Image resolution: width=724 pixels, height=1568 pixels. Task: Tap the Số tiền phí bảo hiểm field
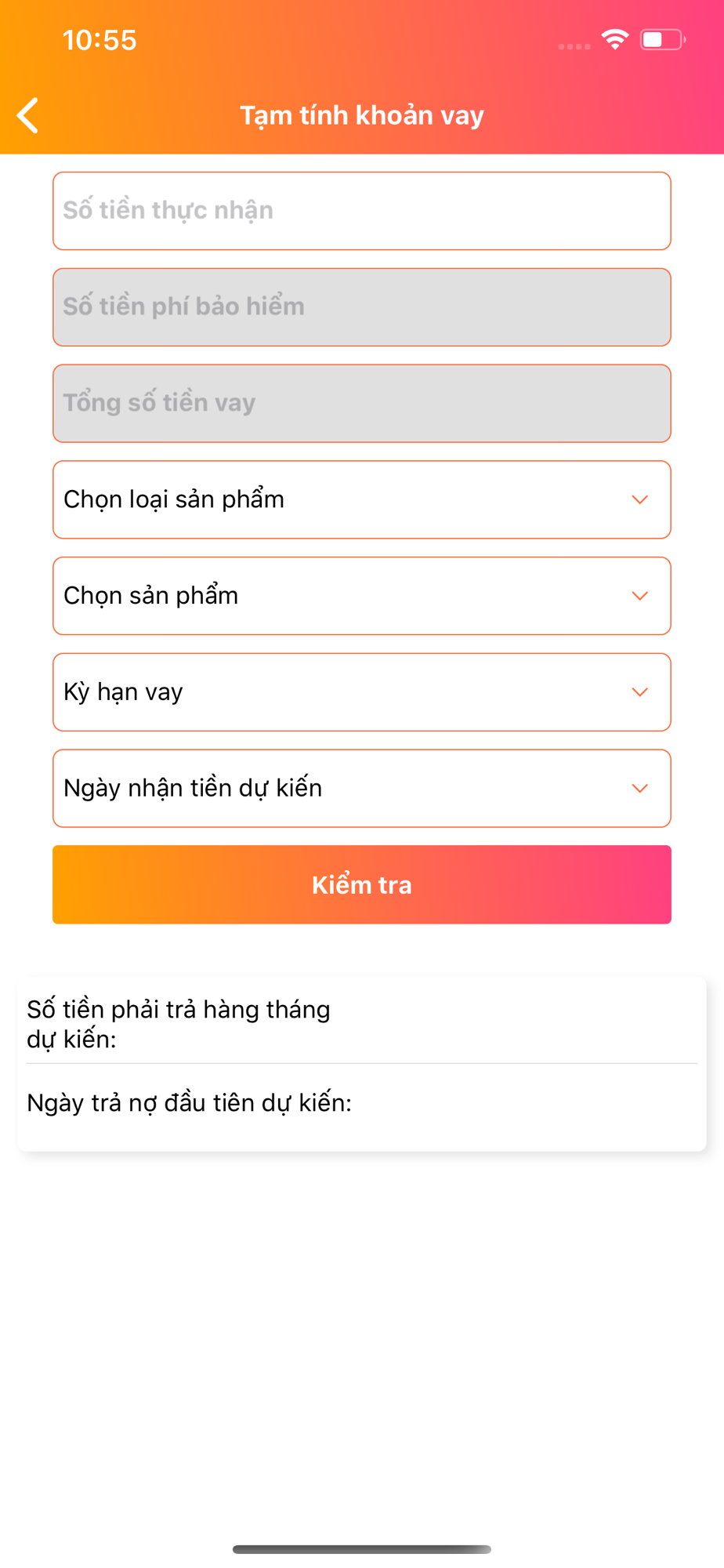point(362,307)
